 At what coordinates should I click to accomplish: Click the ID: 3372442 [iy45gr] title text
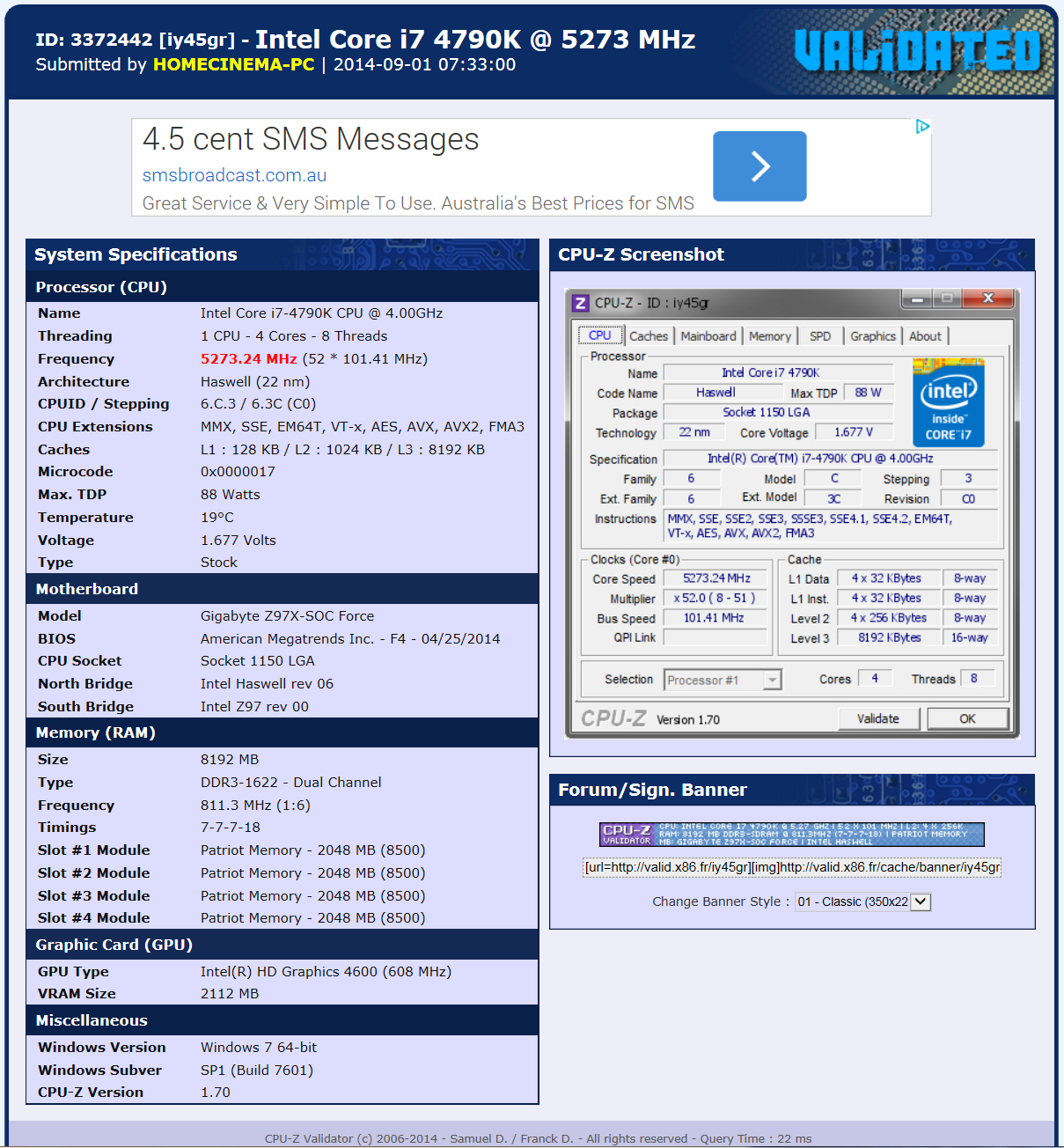(x=136, y=40)
